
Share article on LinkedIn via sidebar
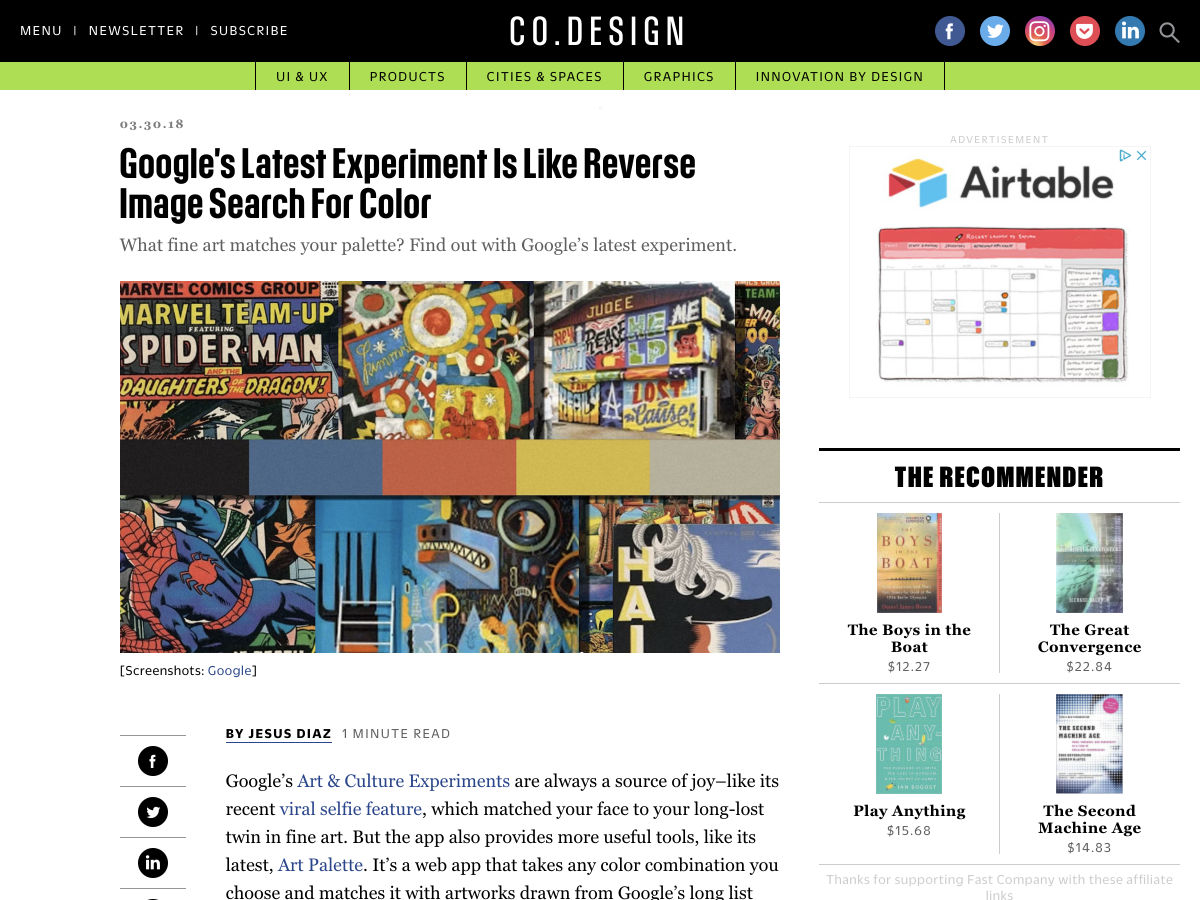pyautogui.click(x=153, y=863)
